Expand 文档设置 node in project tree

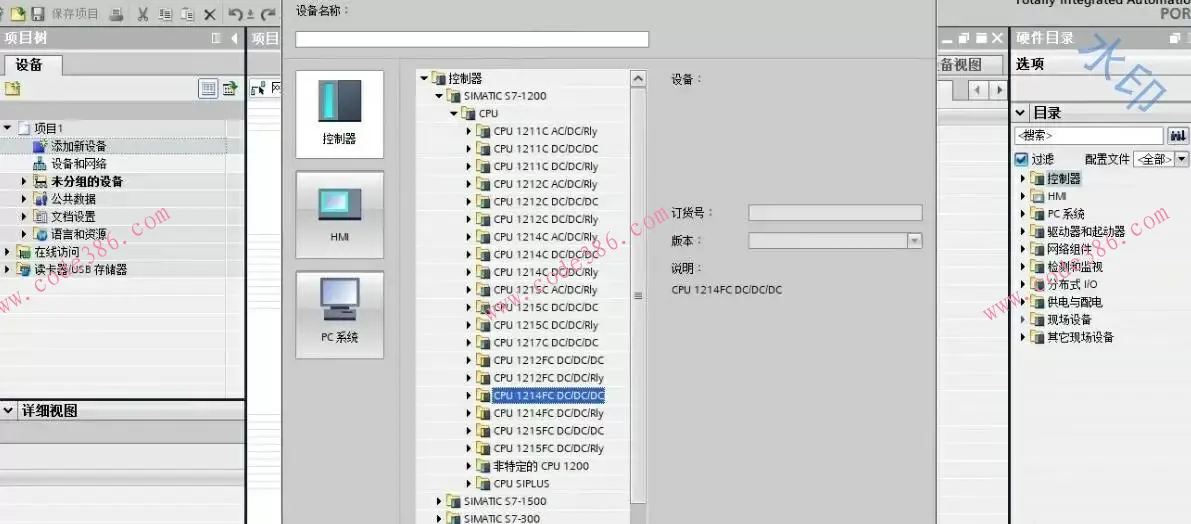tap(24, 216)
